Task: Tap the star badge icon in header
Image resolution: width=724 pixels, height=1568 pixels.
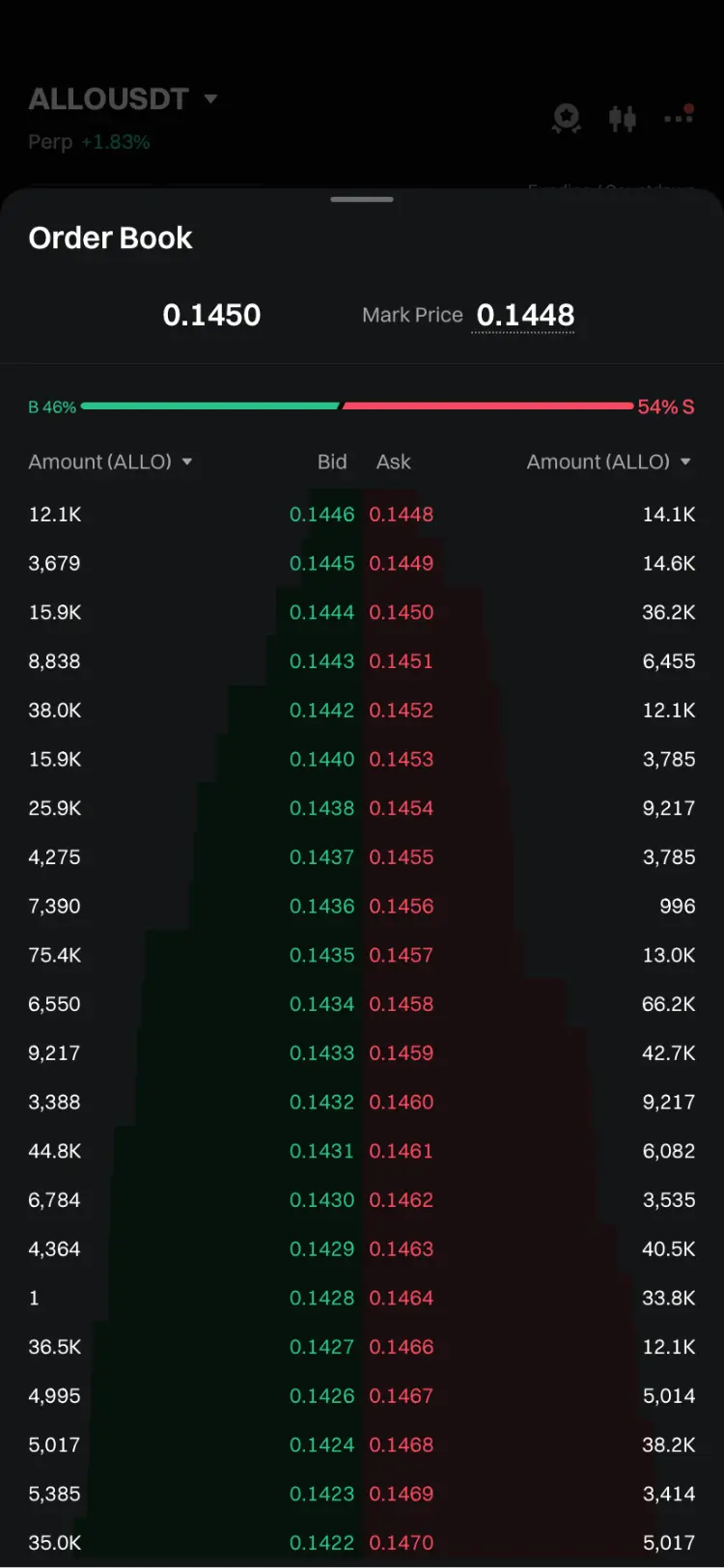Action: pyautogui.click(x=567, y=119)
